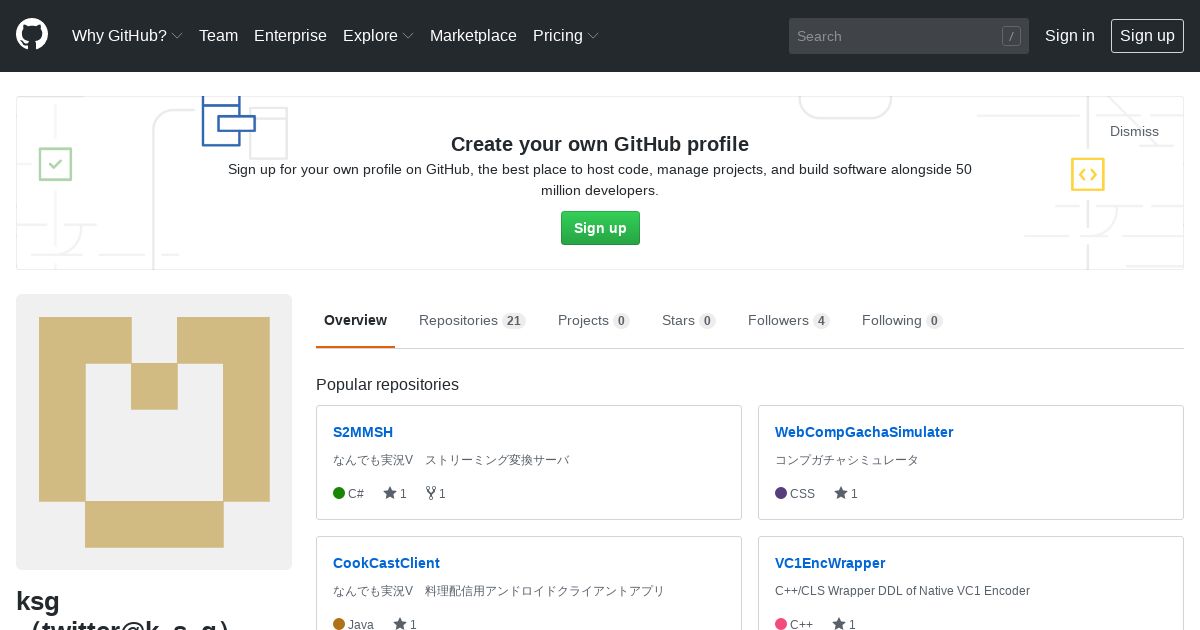Click the slash shortcut icon in search
This screenshot has height=630, width=1200.
tap(1011, 36)
